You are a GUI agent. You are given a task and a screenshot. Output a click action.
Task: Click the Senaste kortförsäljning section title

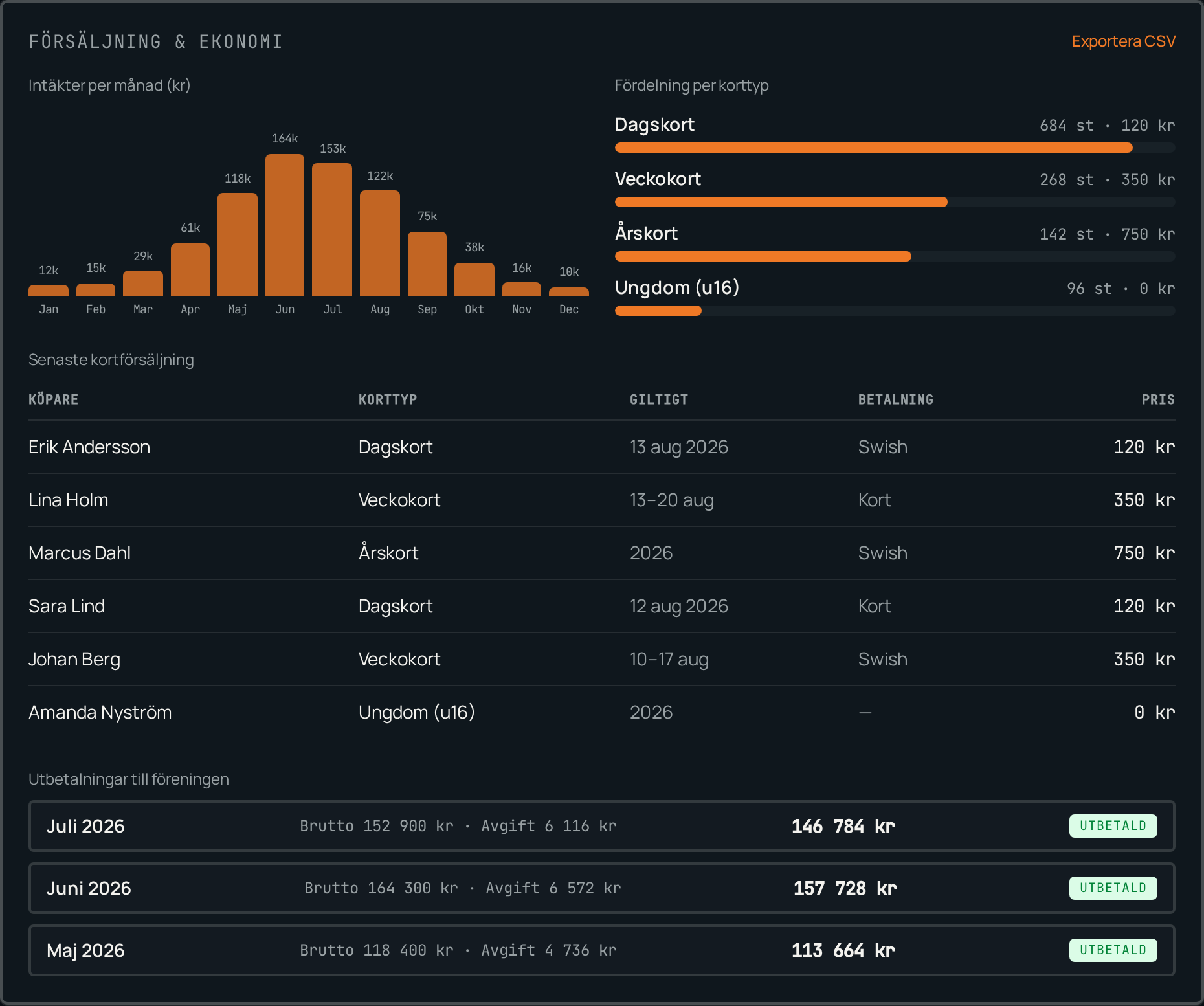[x=111, y=360]
